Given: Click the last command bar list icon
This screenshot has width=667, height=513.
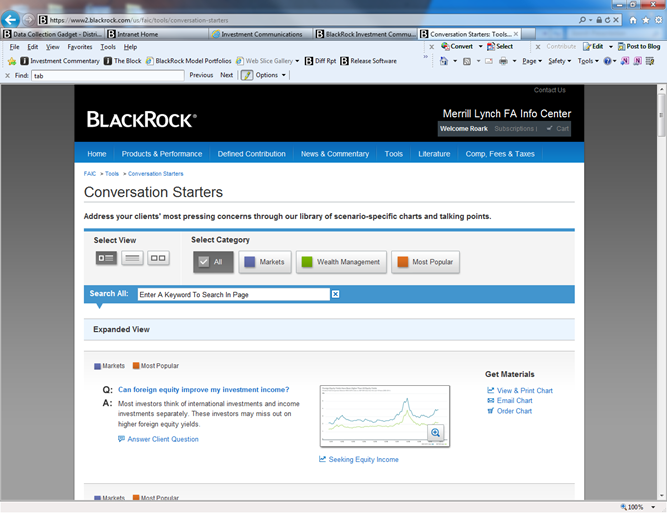Looking at the screenshot, I should (x=650, y=61).
